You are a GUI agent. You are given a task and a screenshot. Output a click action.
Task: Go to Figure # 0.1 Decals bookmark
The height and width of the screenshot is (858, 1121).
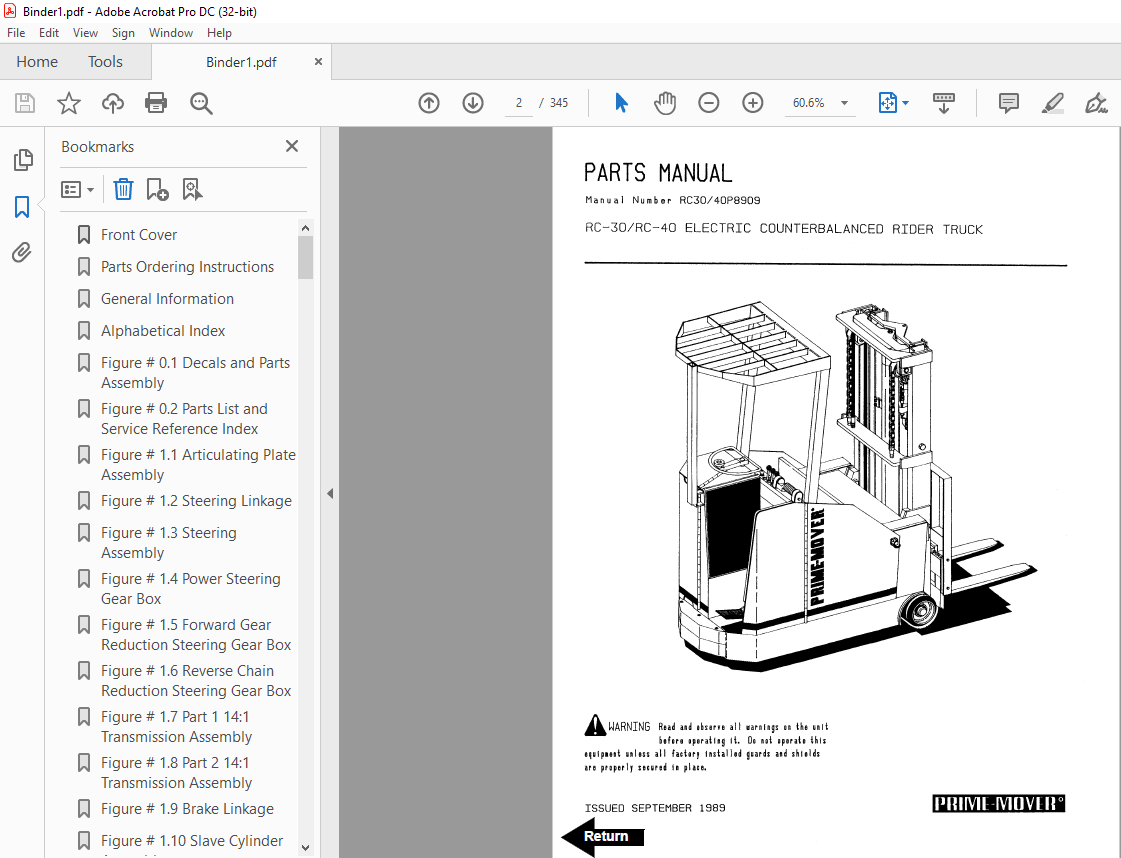point(195,373)
